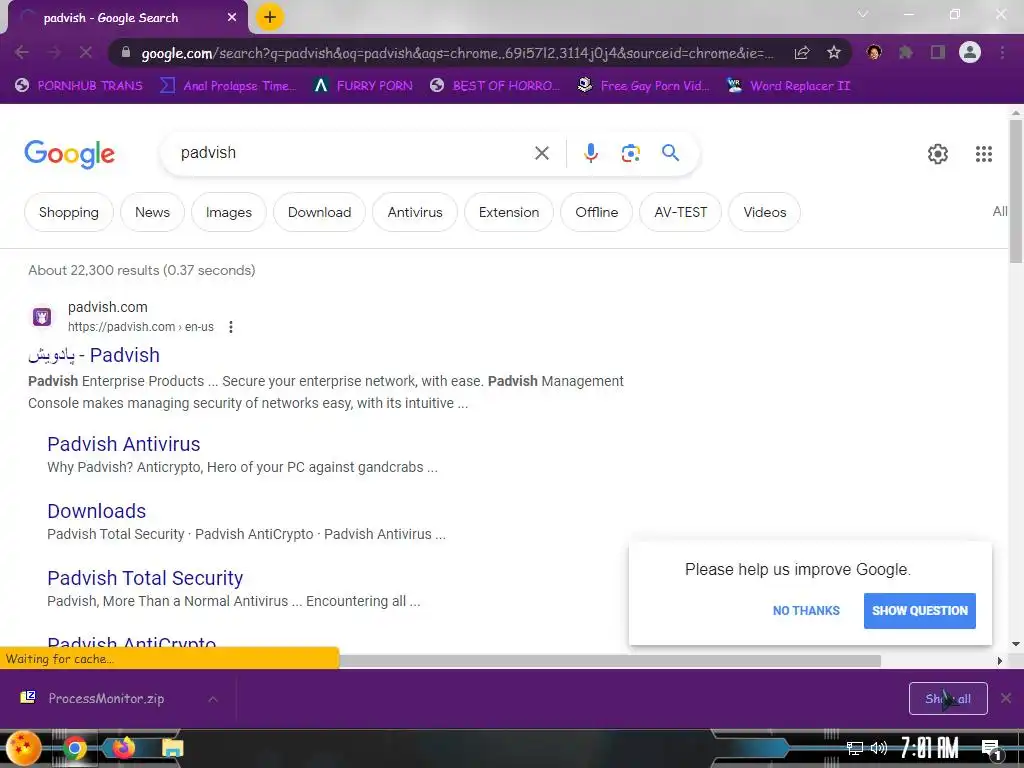Click the Show Question button
The image size is (1024, 768).
[920, 611]
